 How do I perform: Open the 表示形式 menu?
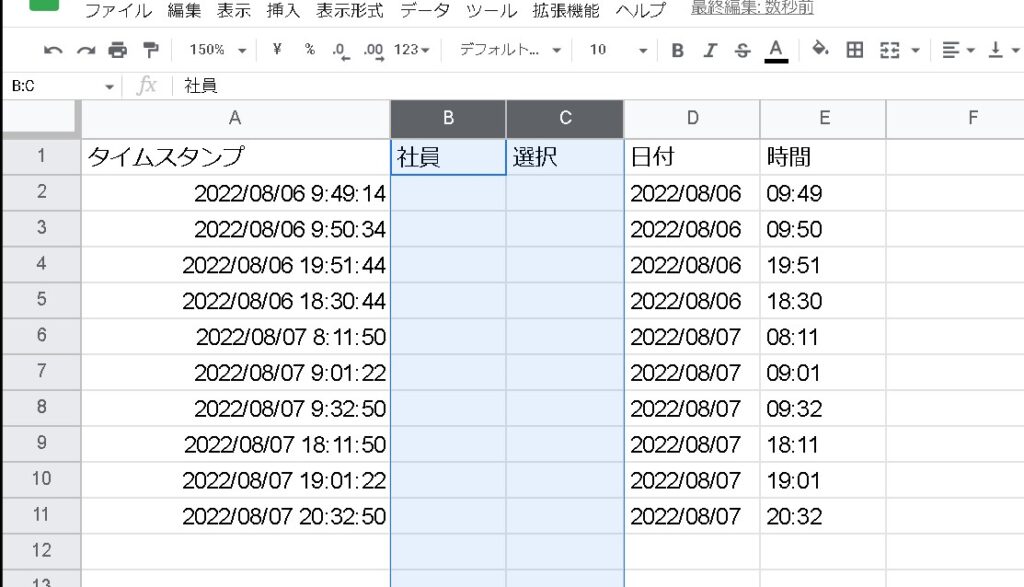[x=349, y=11]
